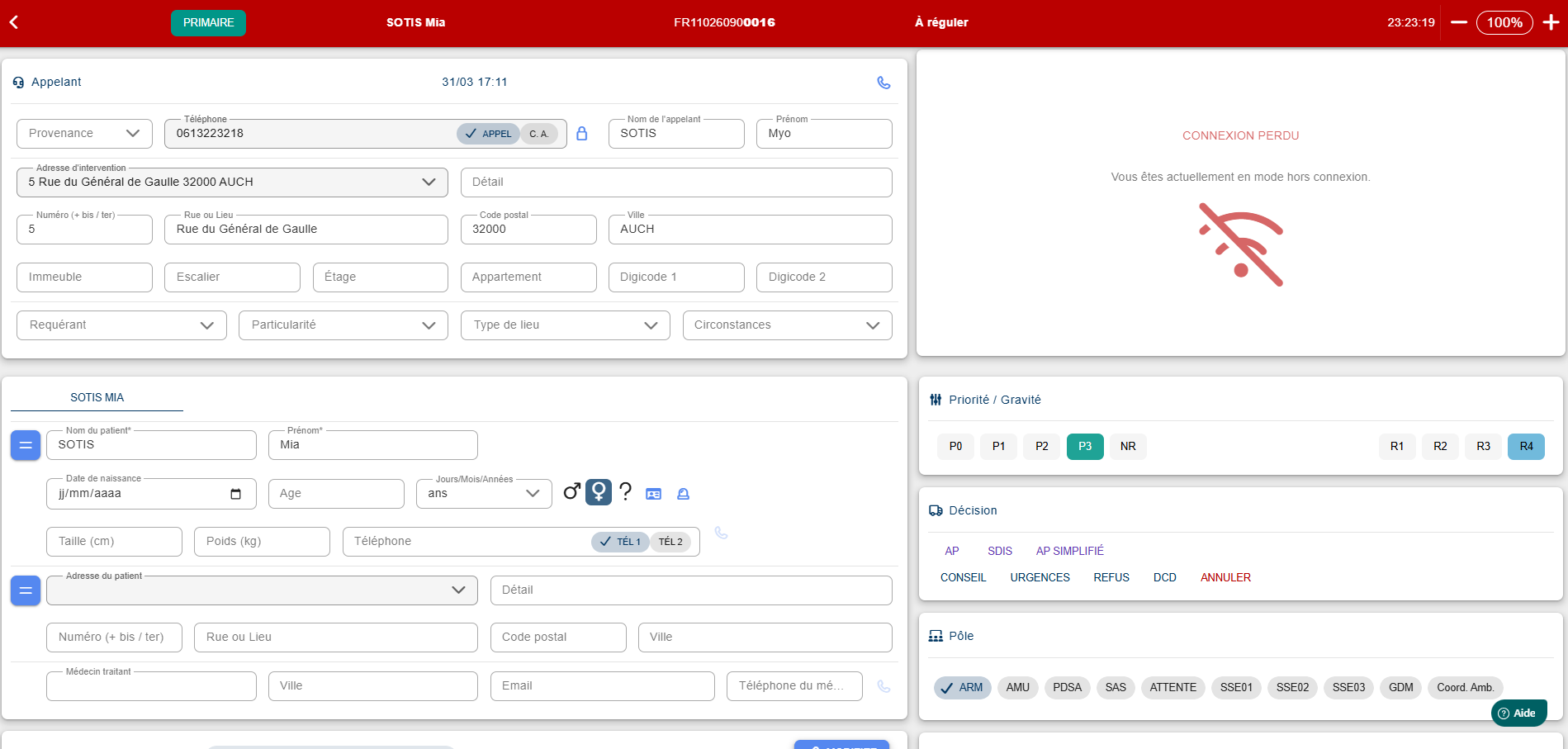Switch to the SOTIS MIA patient tab
Image resolution: width=1568 pixels, height=749 pixels.
coord(97,397)
